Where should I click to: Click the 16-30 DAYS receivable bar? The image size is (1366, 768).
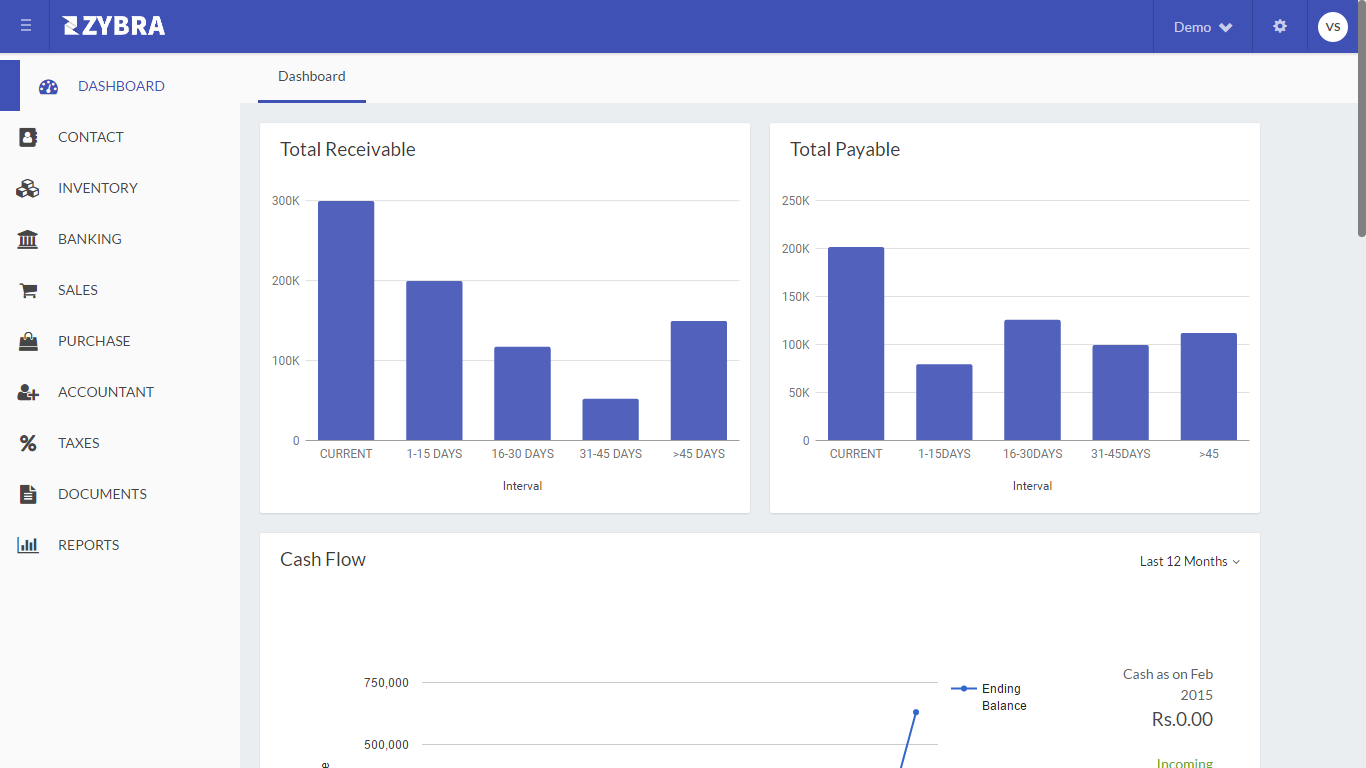point(522,394)
